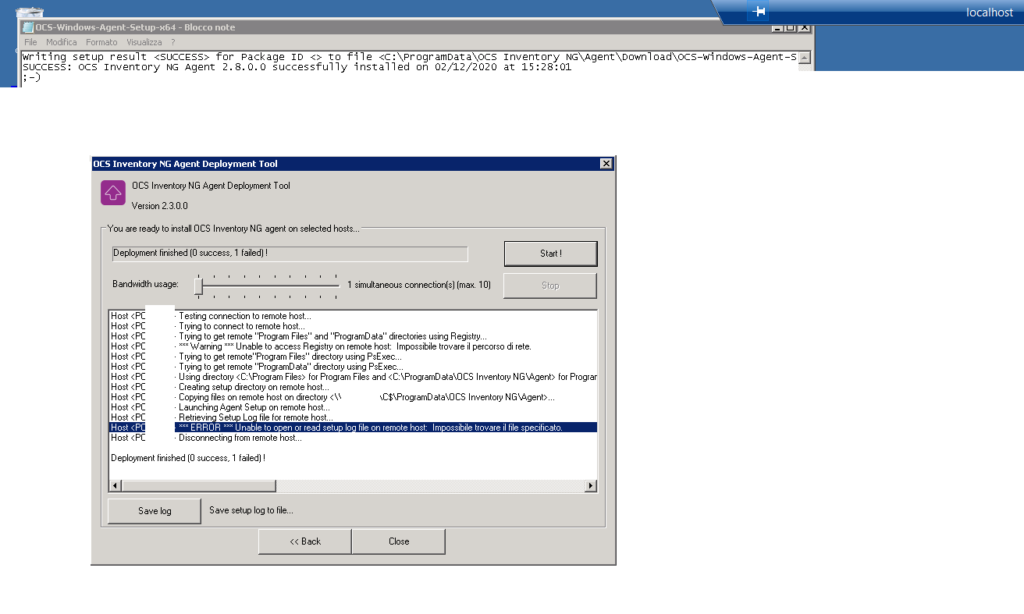The width and height of the screenshot is (1024, 614).
Task: Click the Start ! button
Action: click(551, 253)
